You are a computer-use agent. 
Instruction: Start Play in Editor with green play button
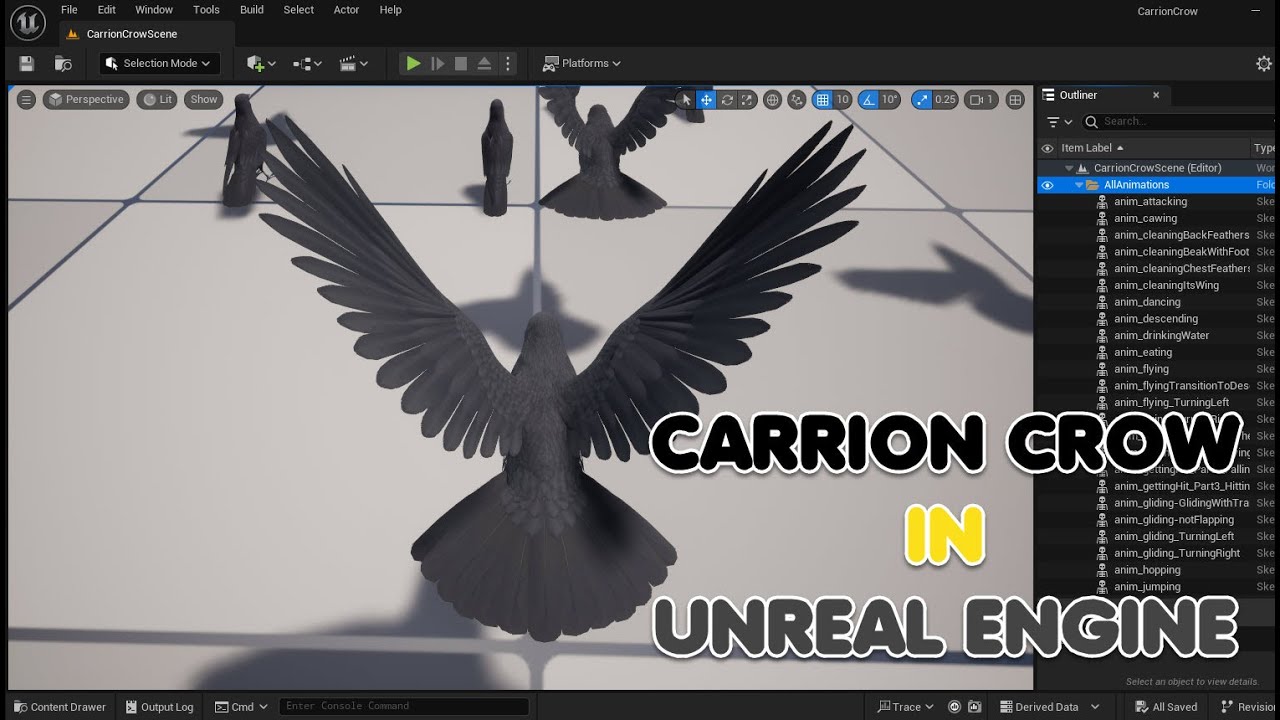click(x=413, y=63)
